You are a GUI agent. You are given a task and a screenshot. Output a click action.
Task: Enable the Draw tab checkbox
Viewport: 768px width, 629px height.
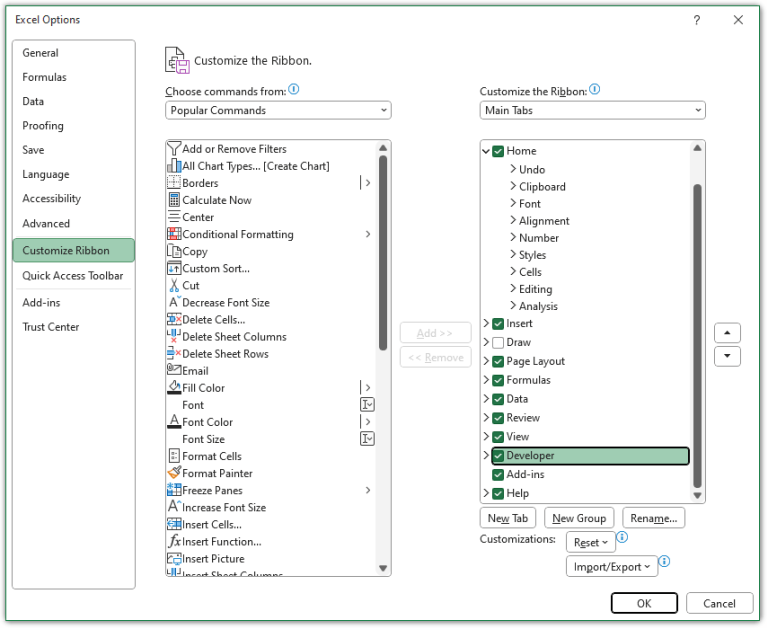498,342
